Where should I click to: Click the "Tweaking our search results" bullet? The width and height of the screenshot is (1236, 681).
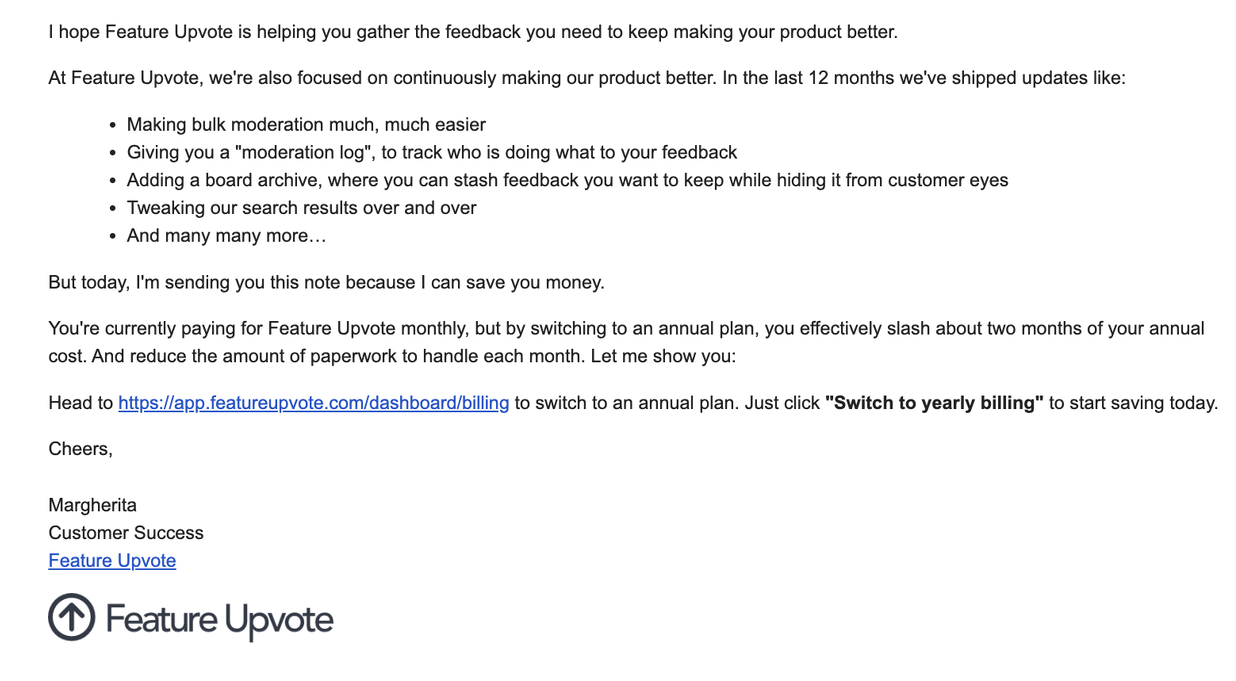pyautogui.click(x=301, y=208)
